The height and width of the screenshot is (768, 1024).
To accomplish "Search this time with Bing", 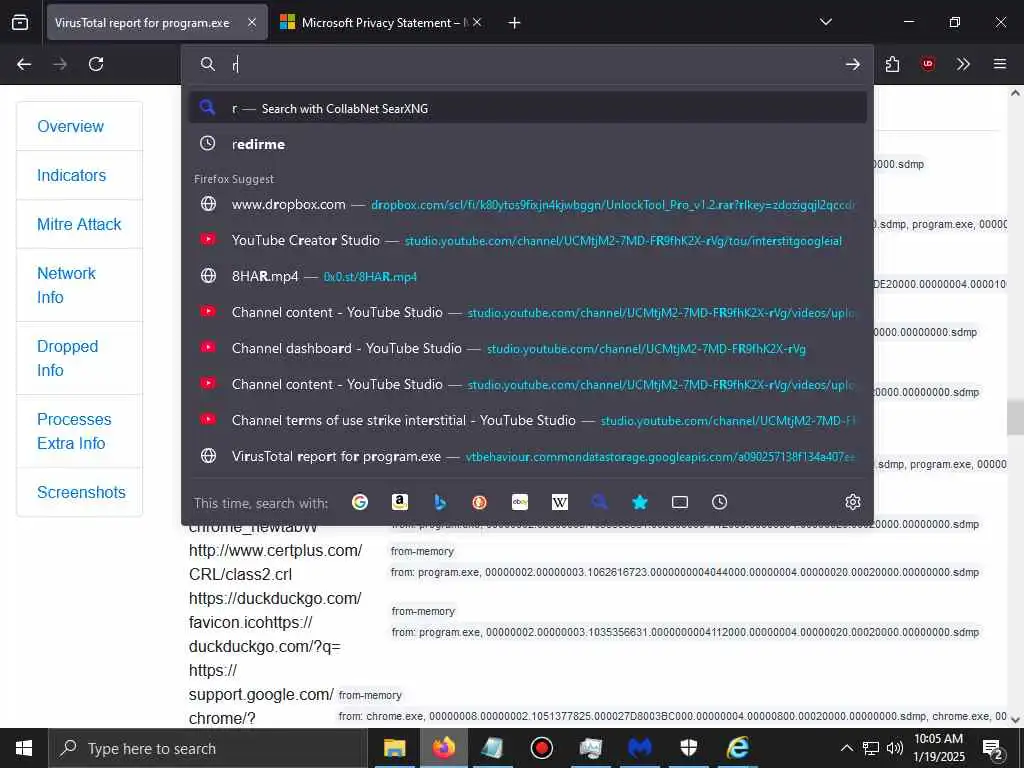I will [x=440, y=502].
